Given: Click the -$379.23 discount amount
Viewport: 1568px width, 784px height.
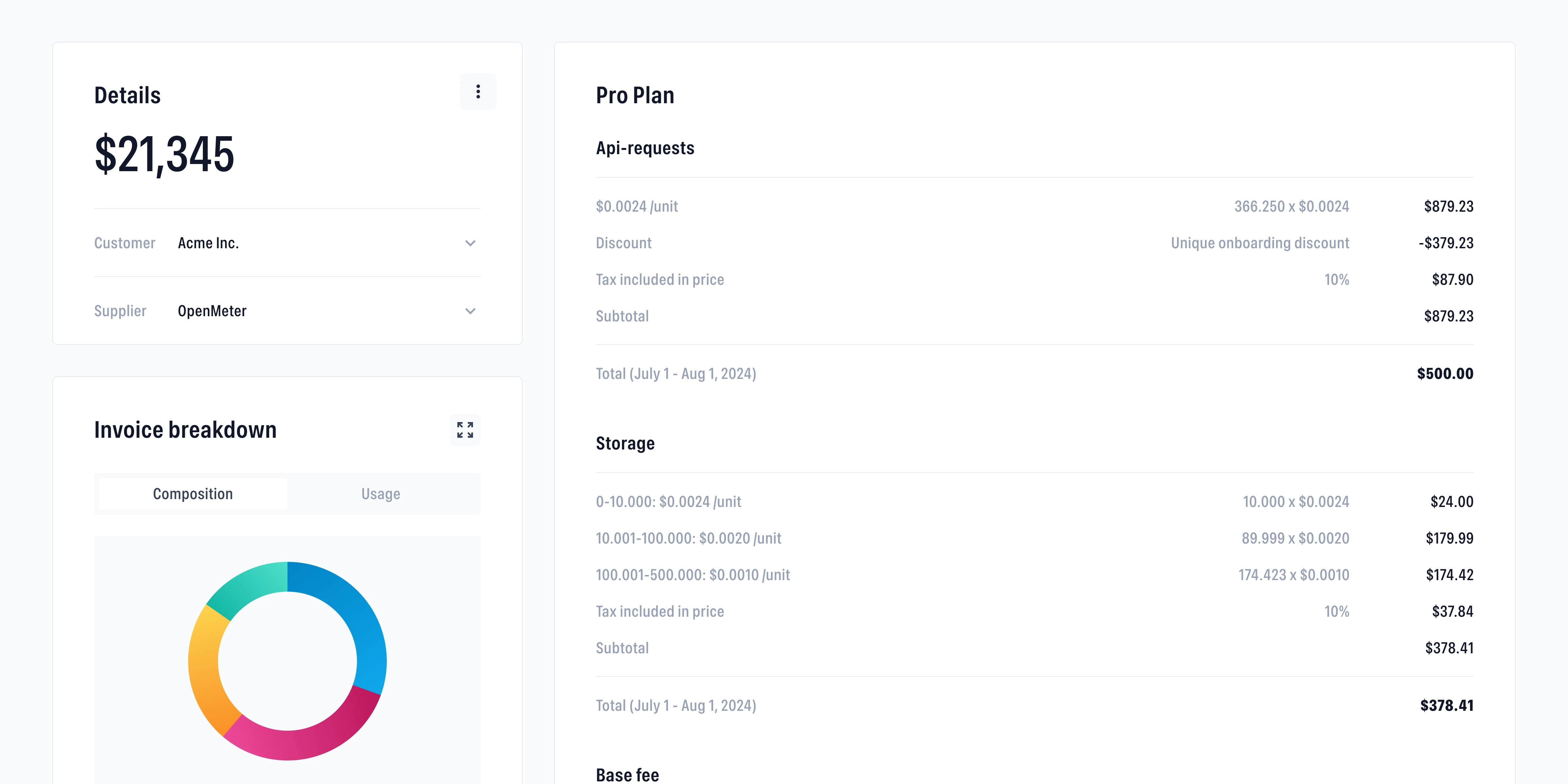Looking at the screenshot, I should (1446, 243).
